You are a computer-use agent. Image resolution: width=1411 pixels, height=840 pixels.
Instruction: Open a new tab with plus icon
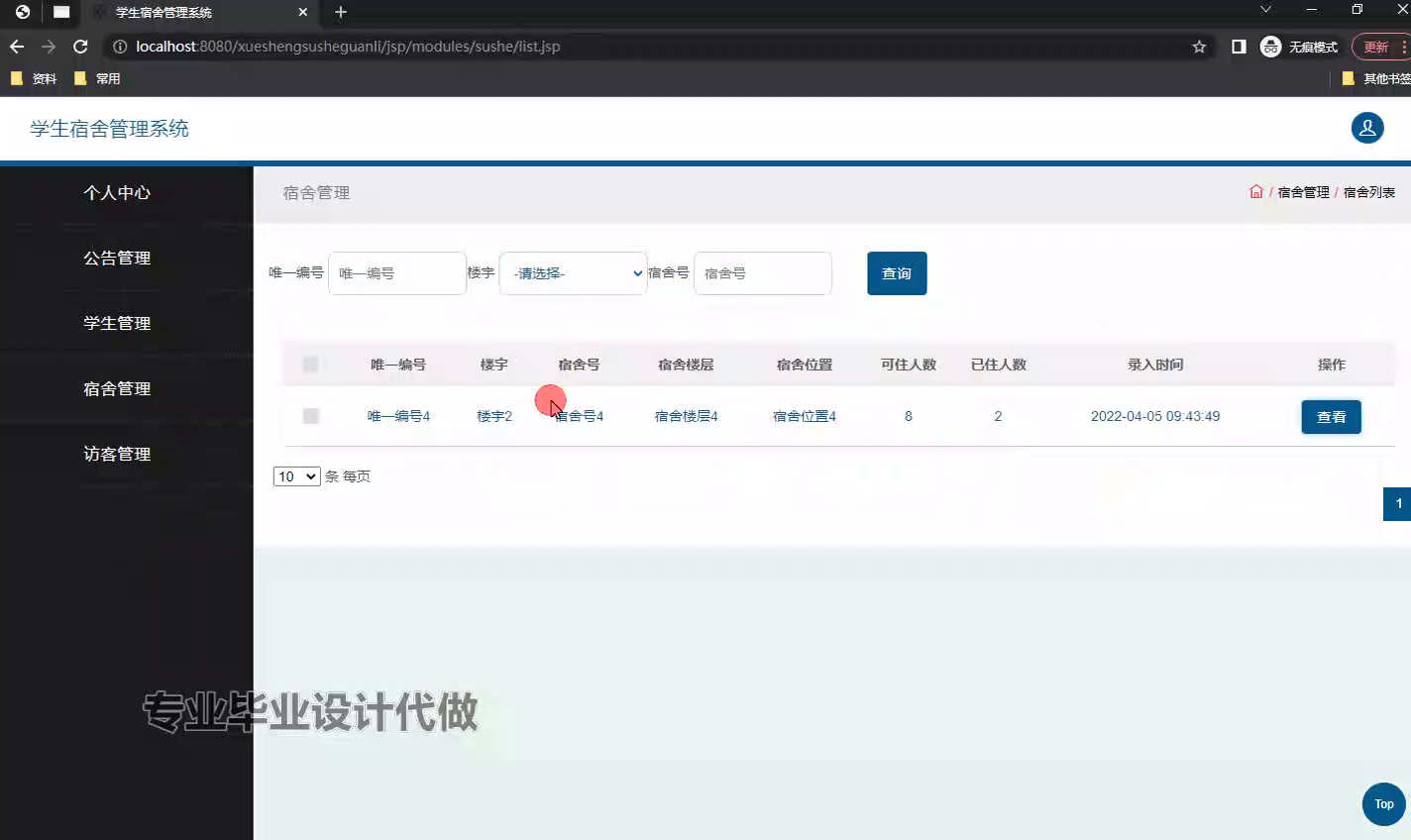(341, 12)
